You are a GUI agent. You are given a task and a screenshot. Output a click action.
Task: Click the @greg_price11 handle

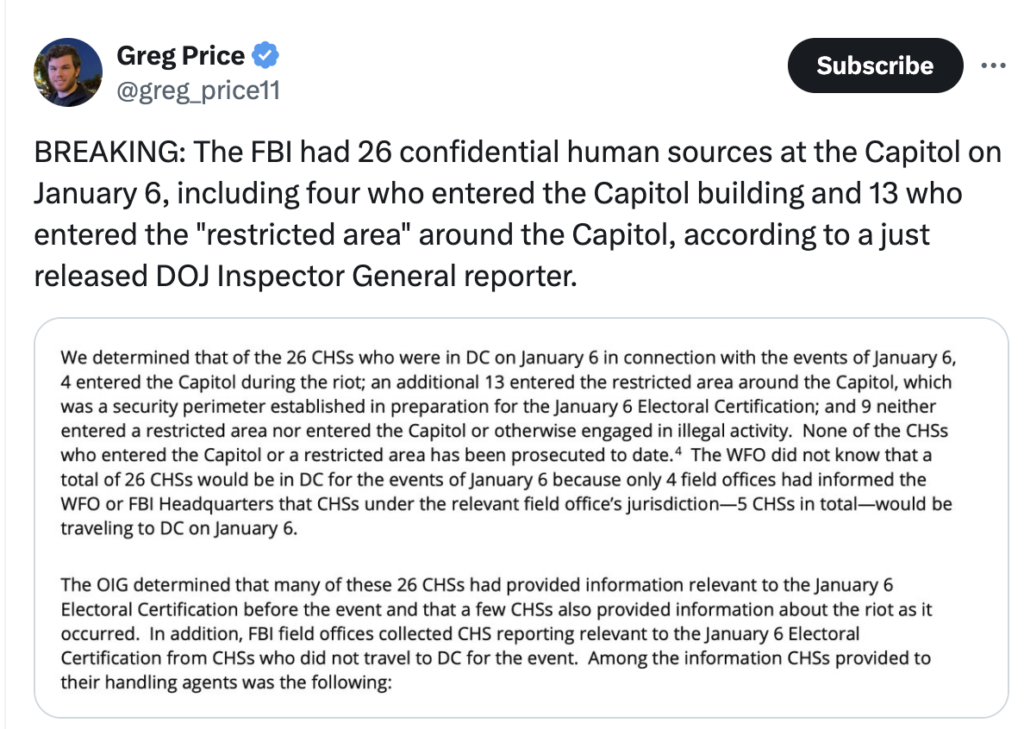point(198,92)
